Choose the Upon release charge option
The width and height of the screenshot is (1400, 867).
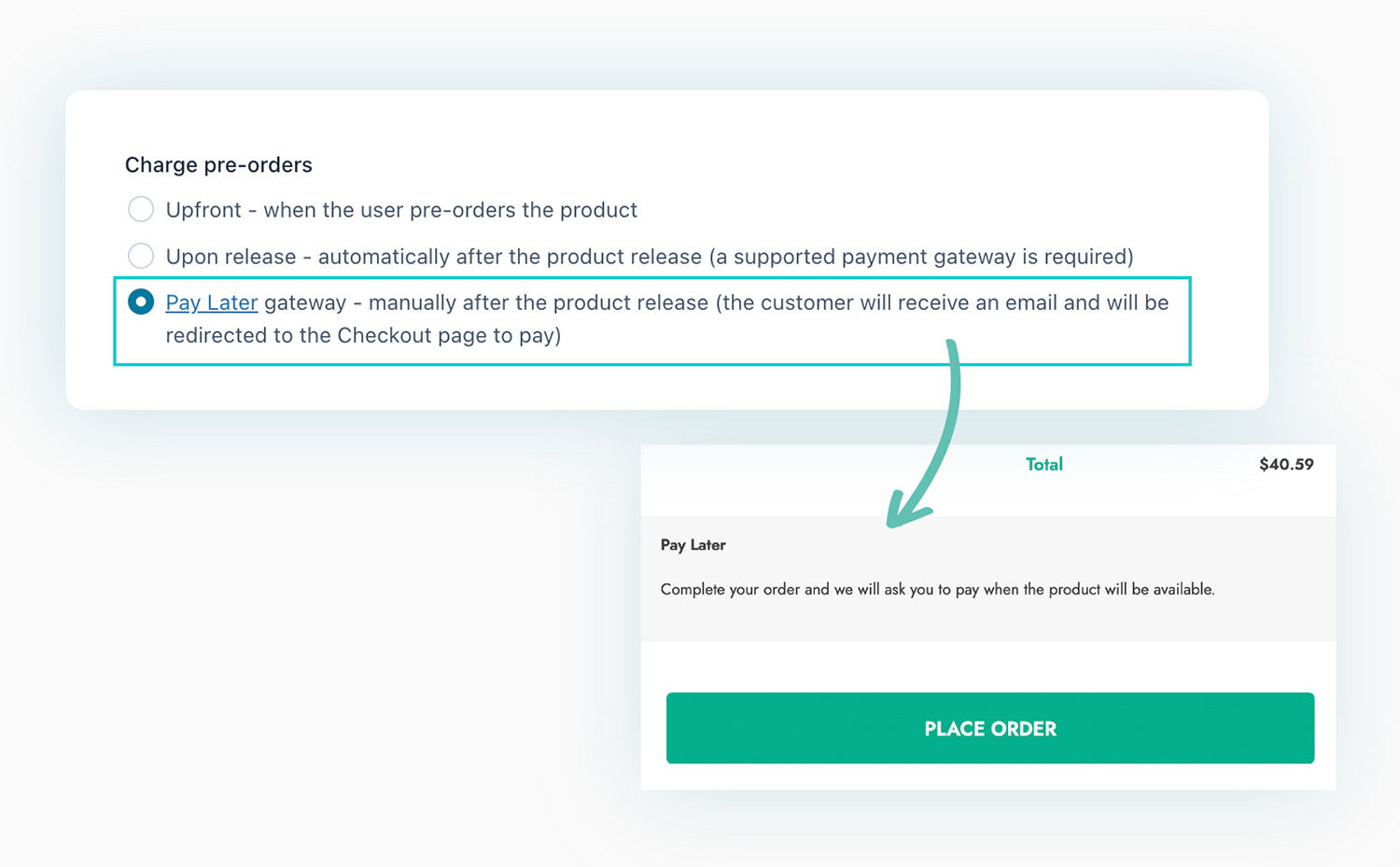141,256
